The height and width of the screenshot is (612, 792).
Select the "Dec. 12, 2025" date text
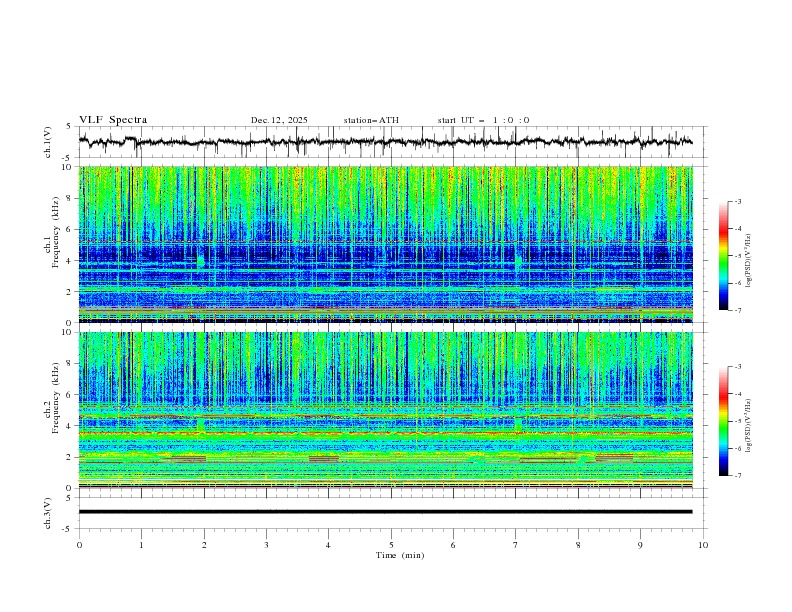tap(279, 120)
